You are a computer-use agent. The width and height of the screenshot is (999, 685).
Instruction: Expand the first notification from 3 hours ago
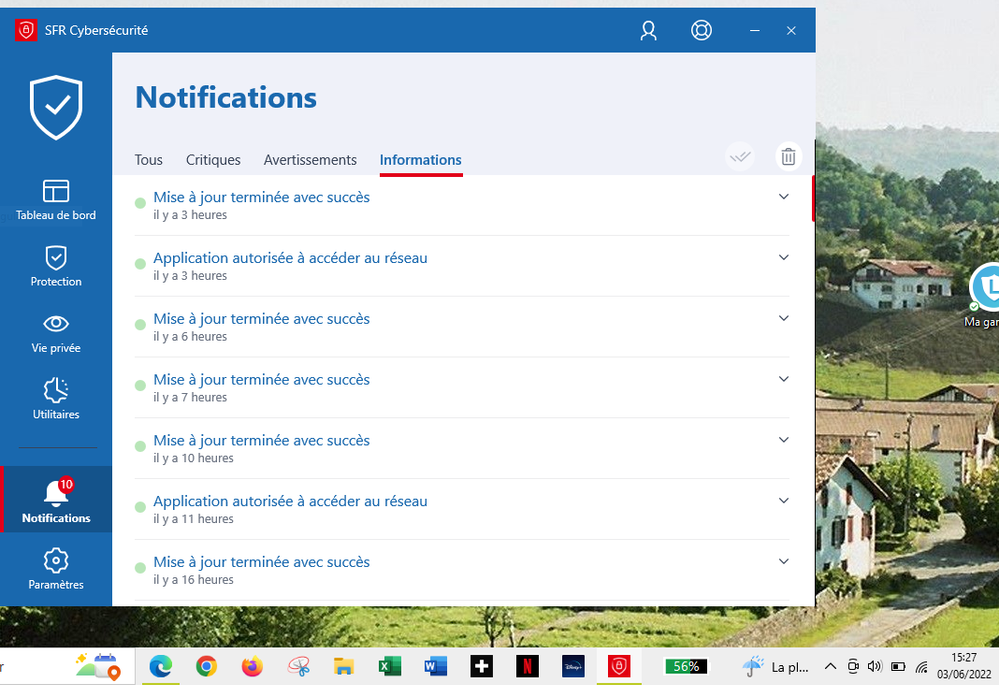coord(783,197)
